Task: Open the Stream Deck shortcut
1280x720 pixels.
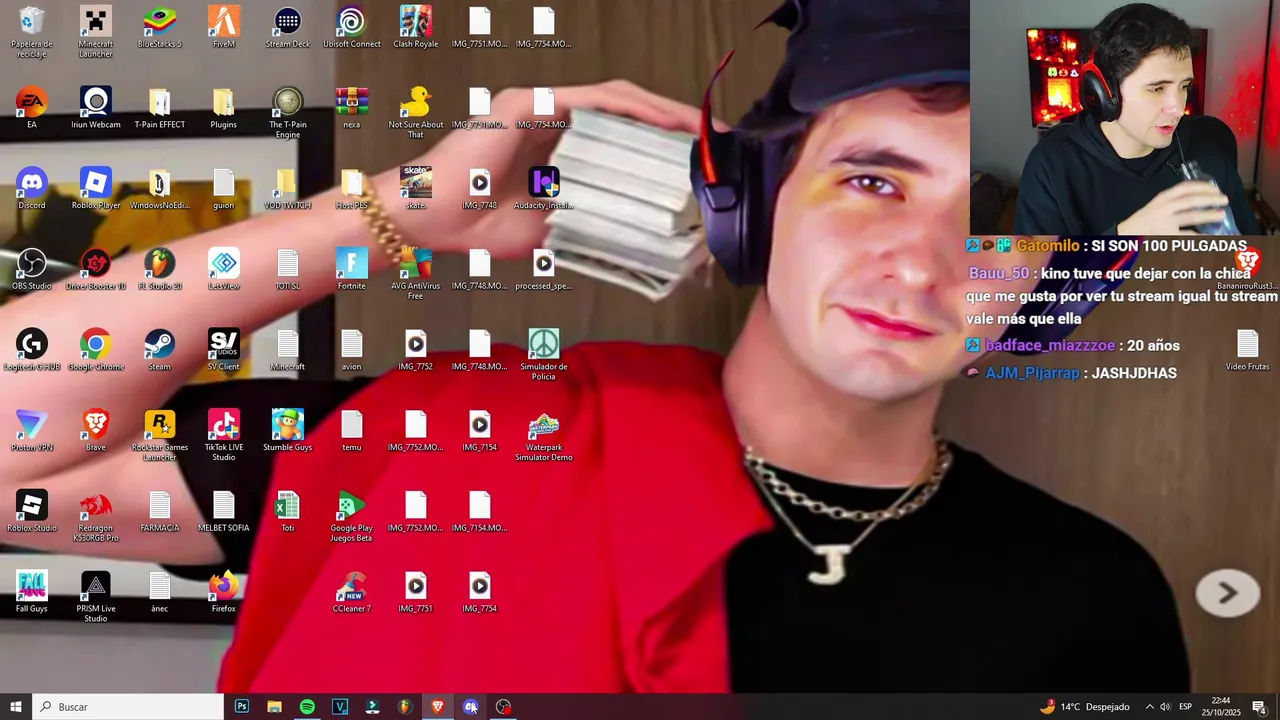Action: (288, 28)
